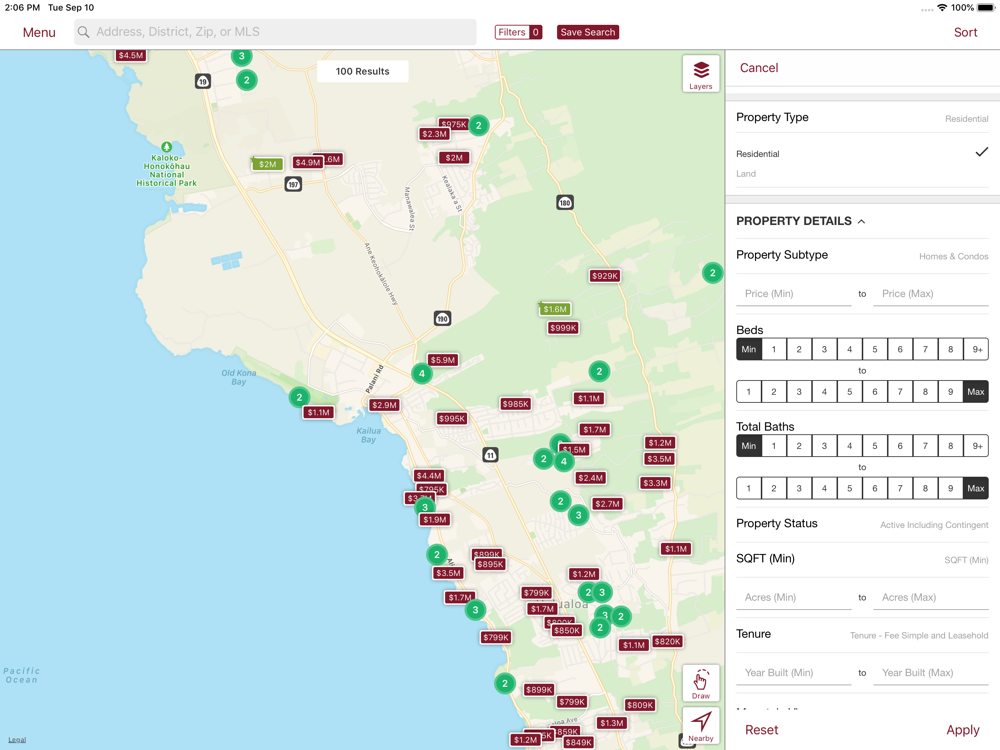Select the $929K listing marker
The height and width of the screenshot is (750, 1000).
coord(604,276)
